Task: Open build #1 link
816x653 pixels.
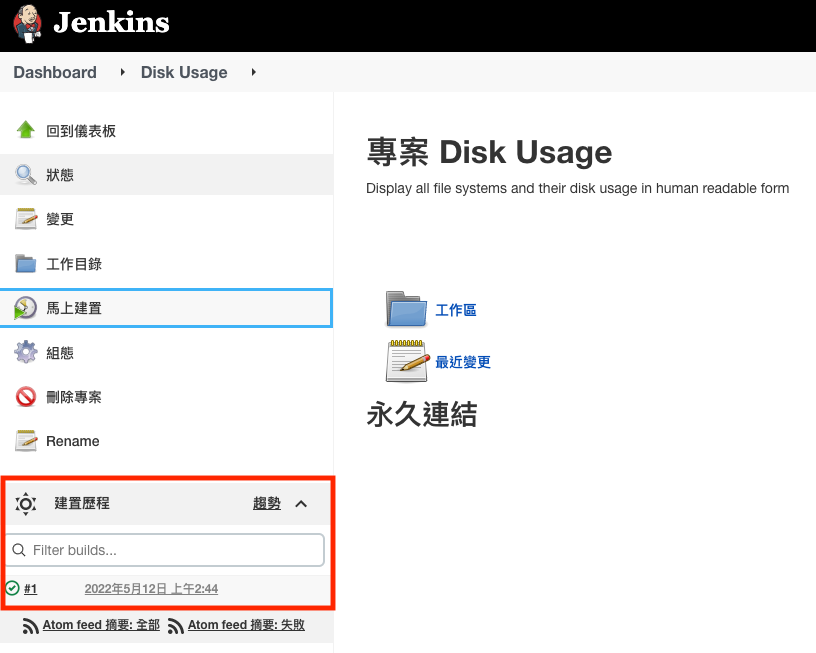Action: pos(31,588)
